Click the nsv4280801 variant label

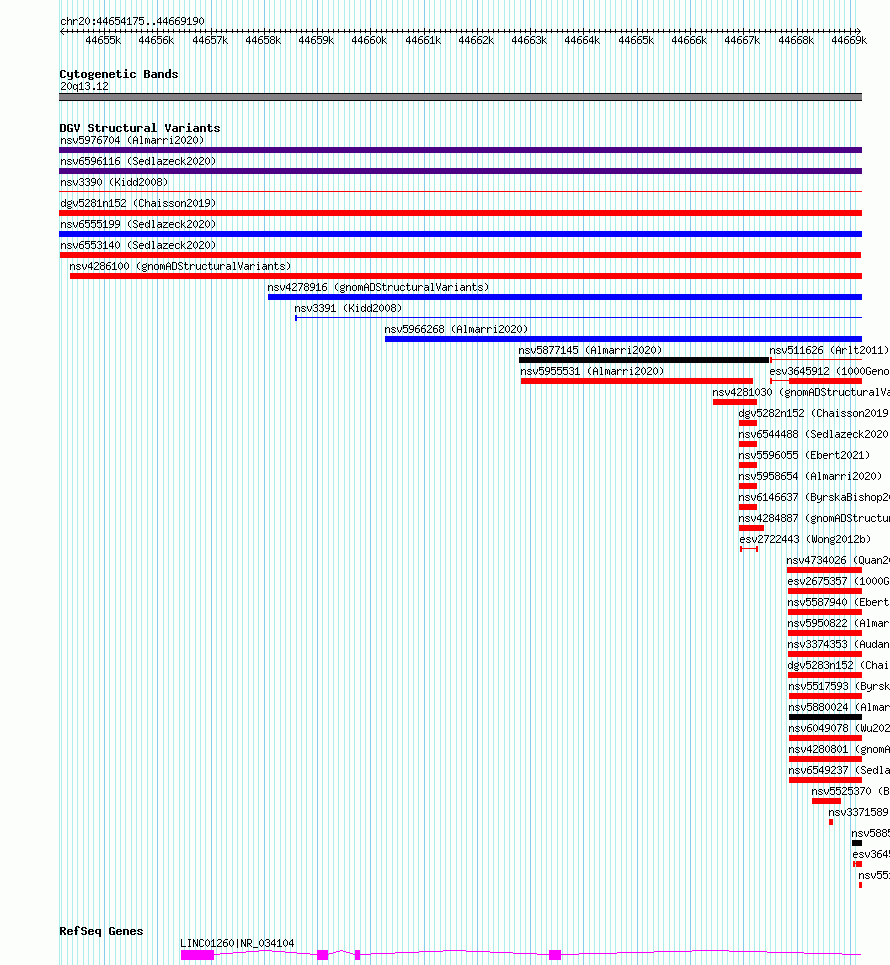tap(839, 750)
